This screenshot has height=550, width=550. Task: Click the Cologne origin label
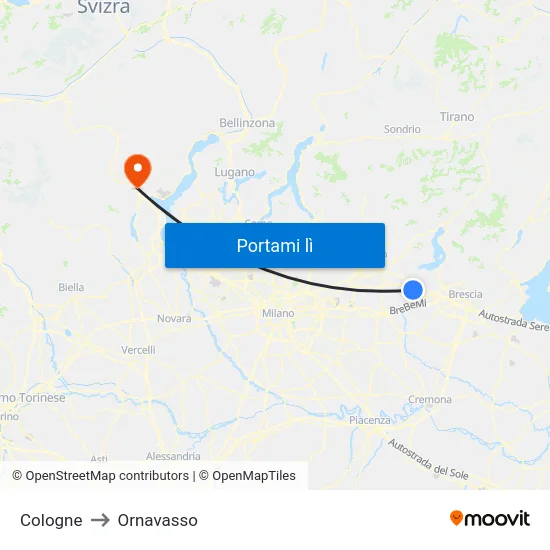(x=51, y=520)
